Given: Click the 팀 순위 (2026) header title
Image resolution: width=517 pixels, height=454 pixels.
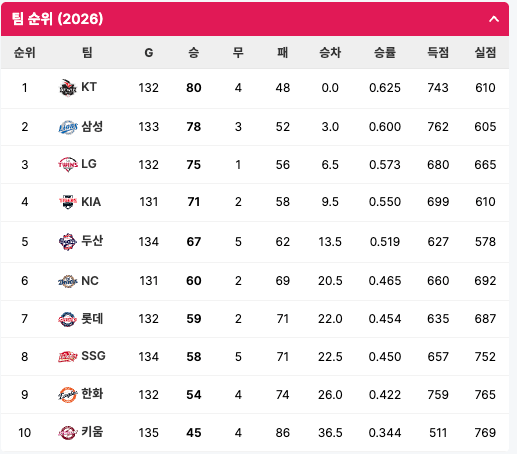Looking at the screenshot, I should 57,19.
